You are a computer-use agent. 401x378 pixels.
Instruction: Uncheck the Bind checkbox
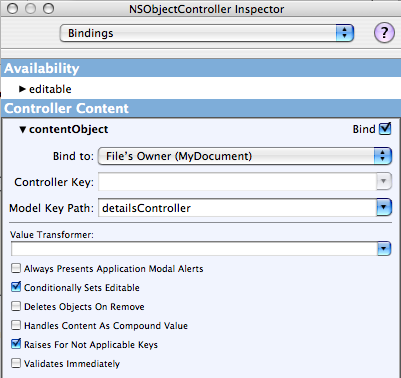coord(385,129)
